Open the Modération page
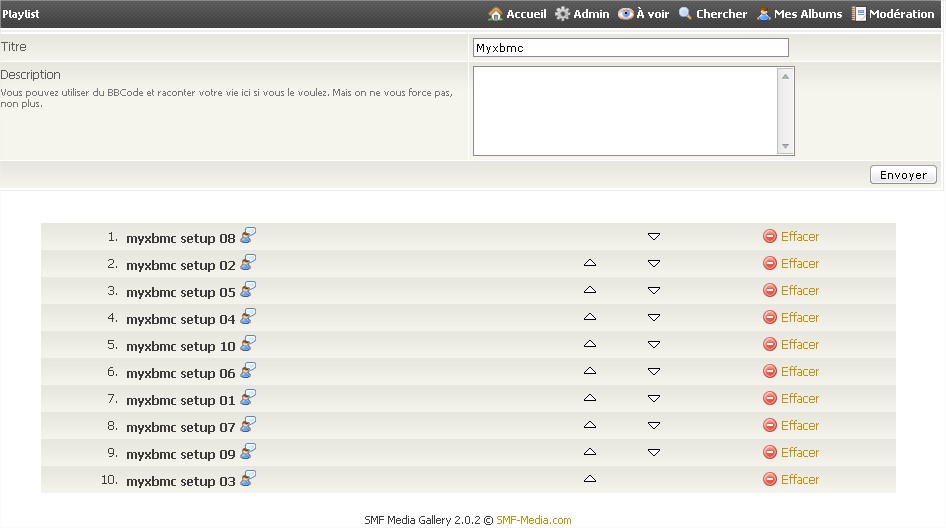Image resolution: width=946 pixels, height=528 pixels. pos(893,14)
